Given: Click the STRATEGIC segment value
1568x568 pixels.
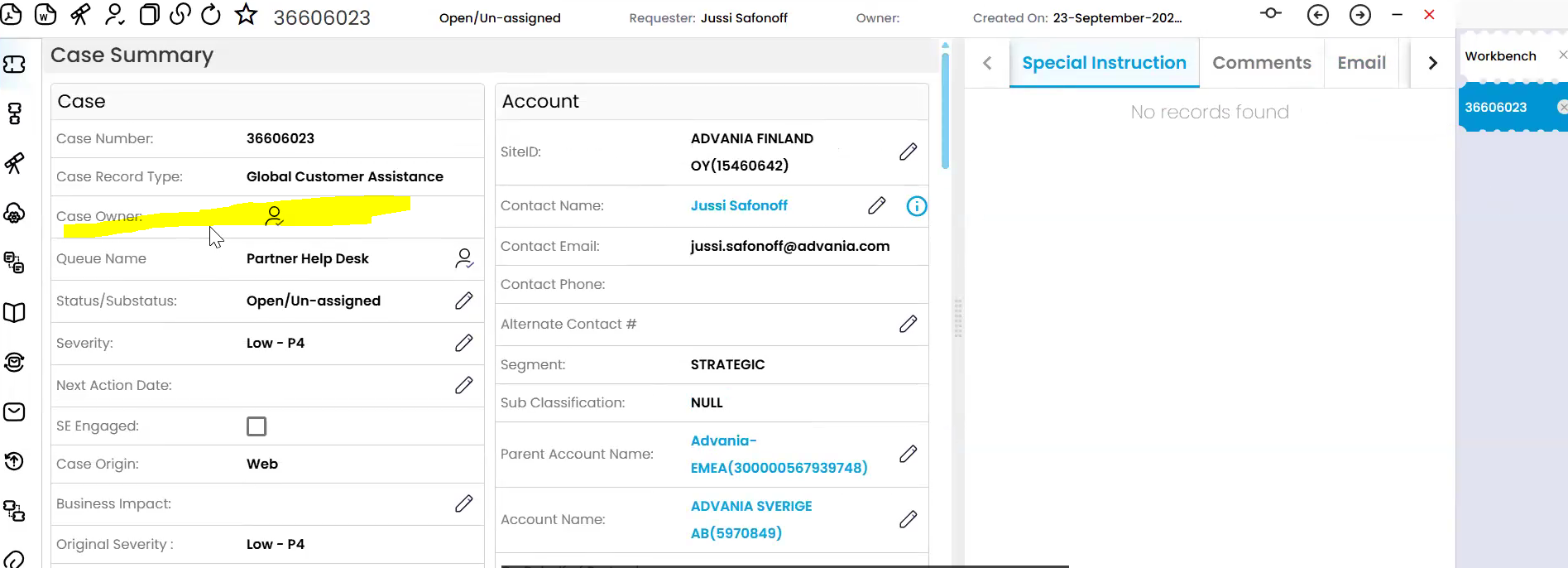Looking at the screenshot, I should [728, 364].
